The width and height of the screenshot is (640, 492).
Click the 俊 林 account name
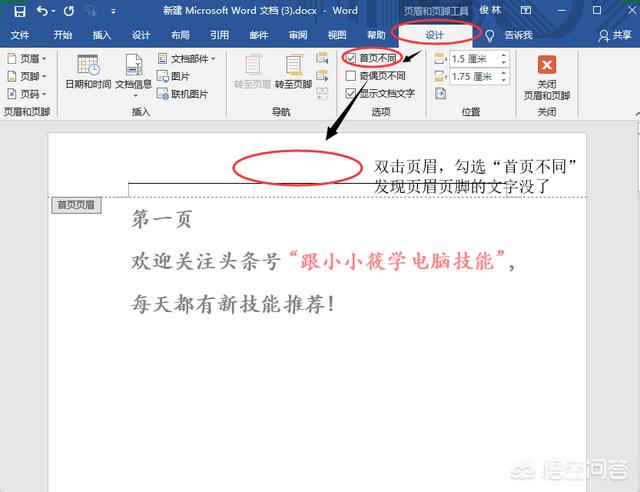(490, 10)
